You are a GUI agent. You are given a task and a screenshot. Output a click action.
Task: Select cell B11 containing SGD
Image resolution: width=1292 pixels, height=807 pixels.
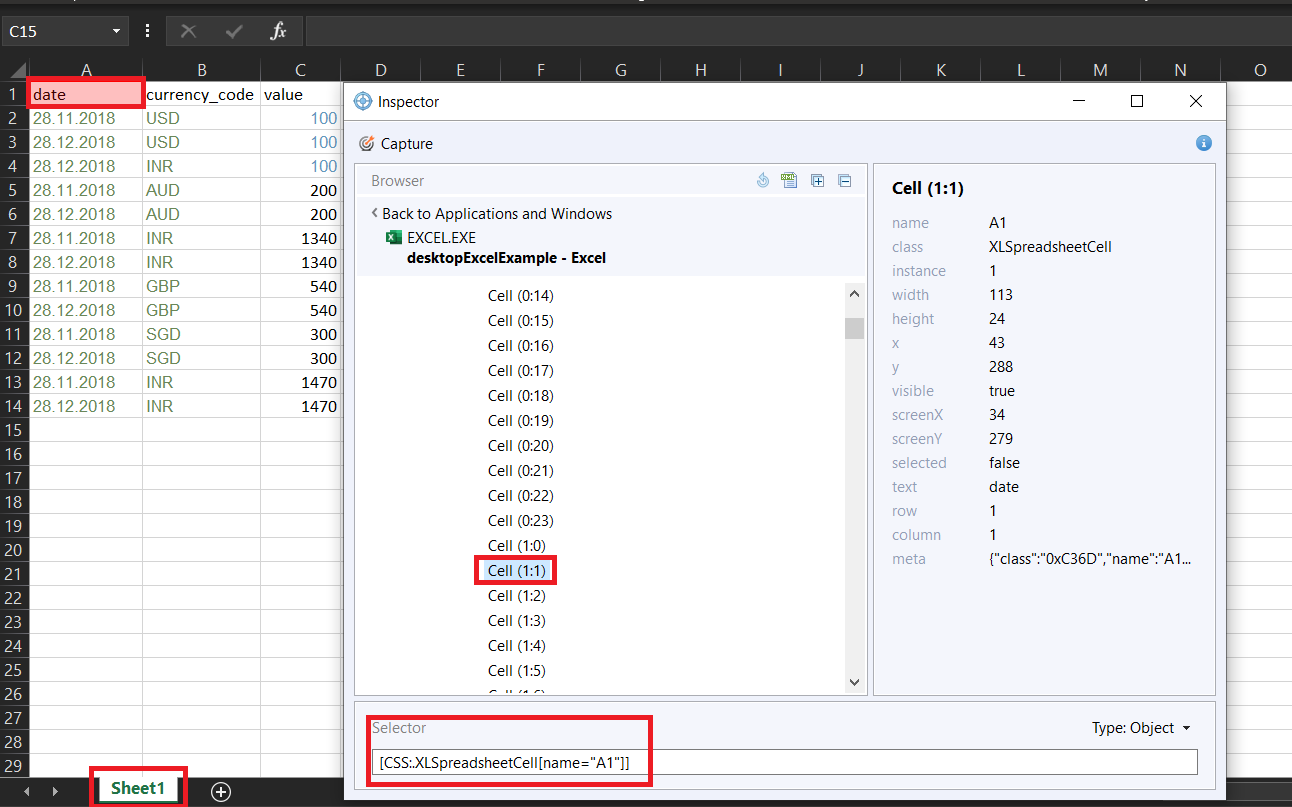[201, 334]
